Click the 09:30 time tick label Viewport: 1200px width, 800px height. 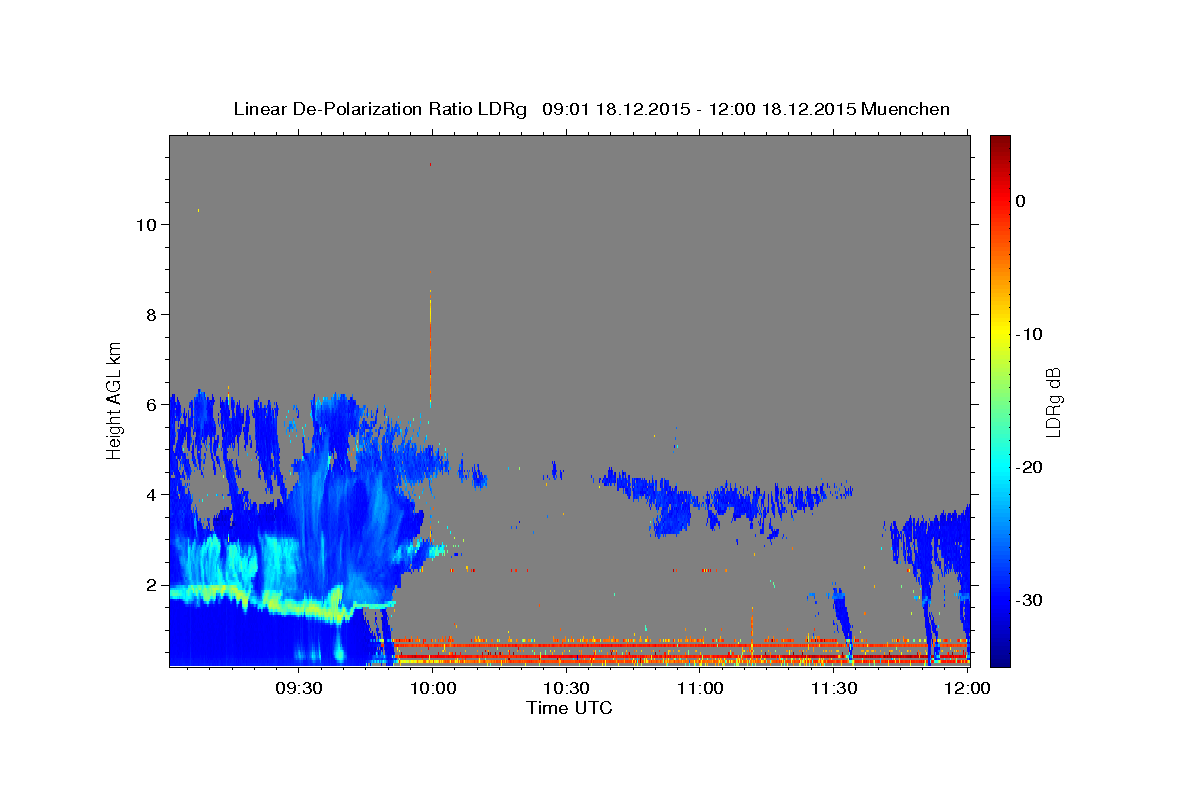[299, 689]
